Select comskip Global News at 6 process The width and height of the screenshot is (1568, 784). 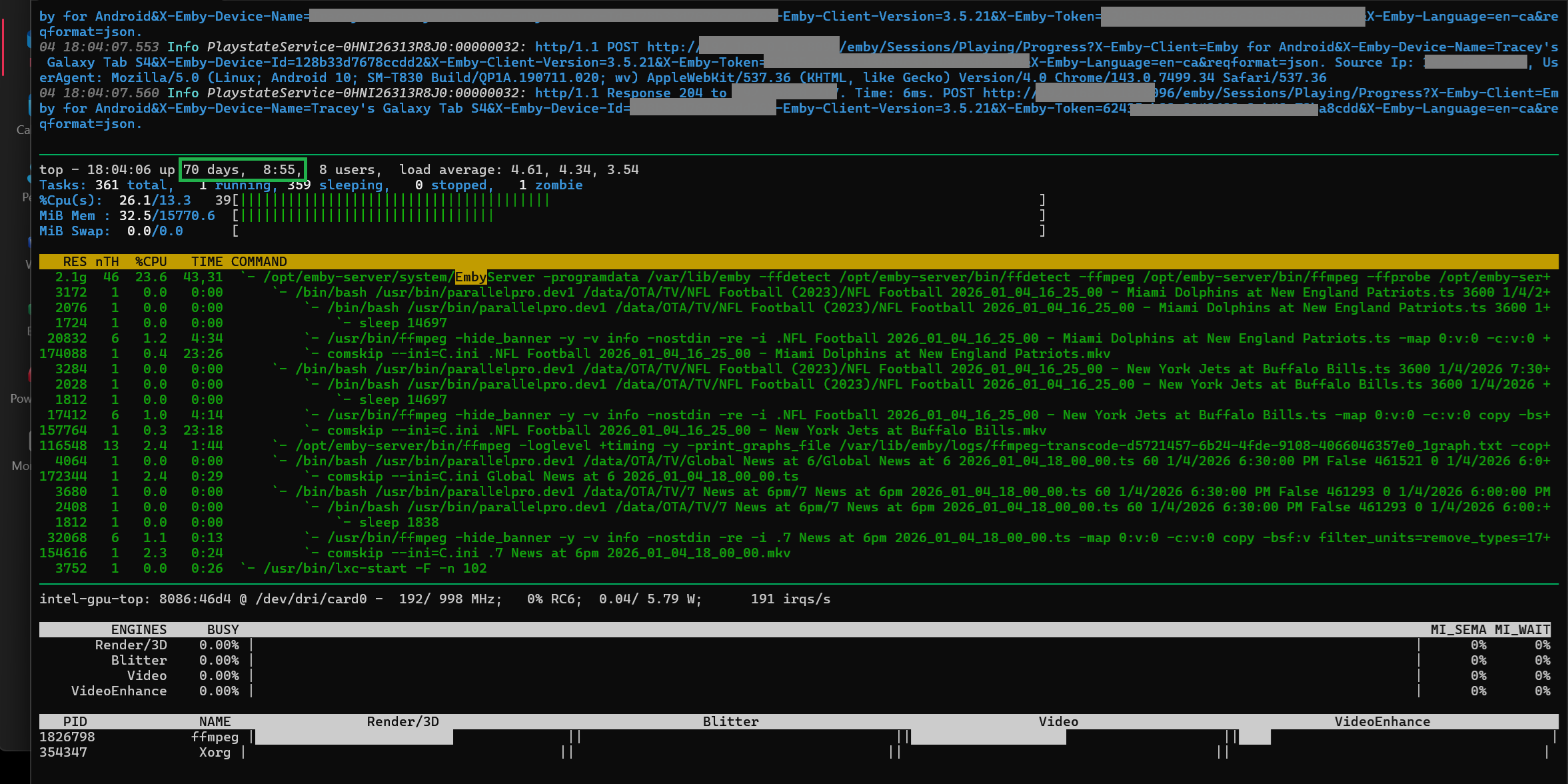[562, 477]
